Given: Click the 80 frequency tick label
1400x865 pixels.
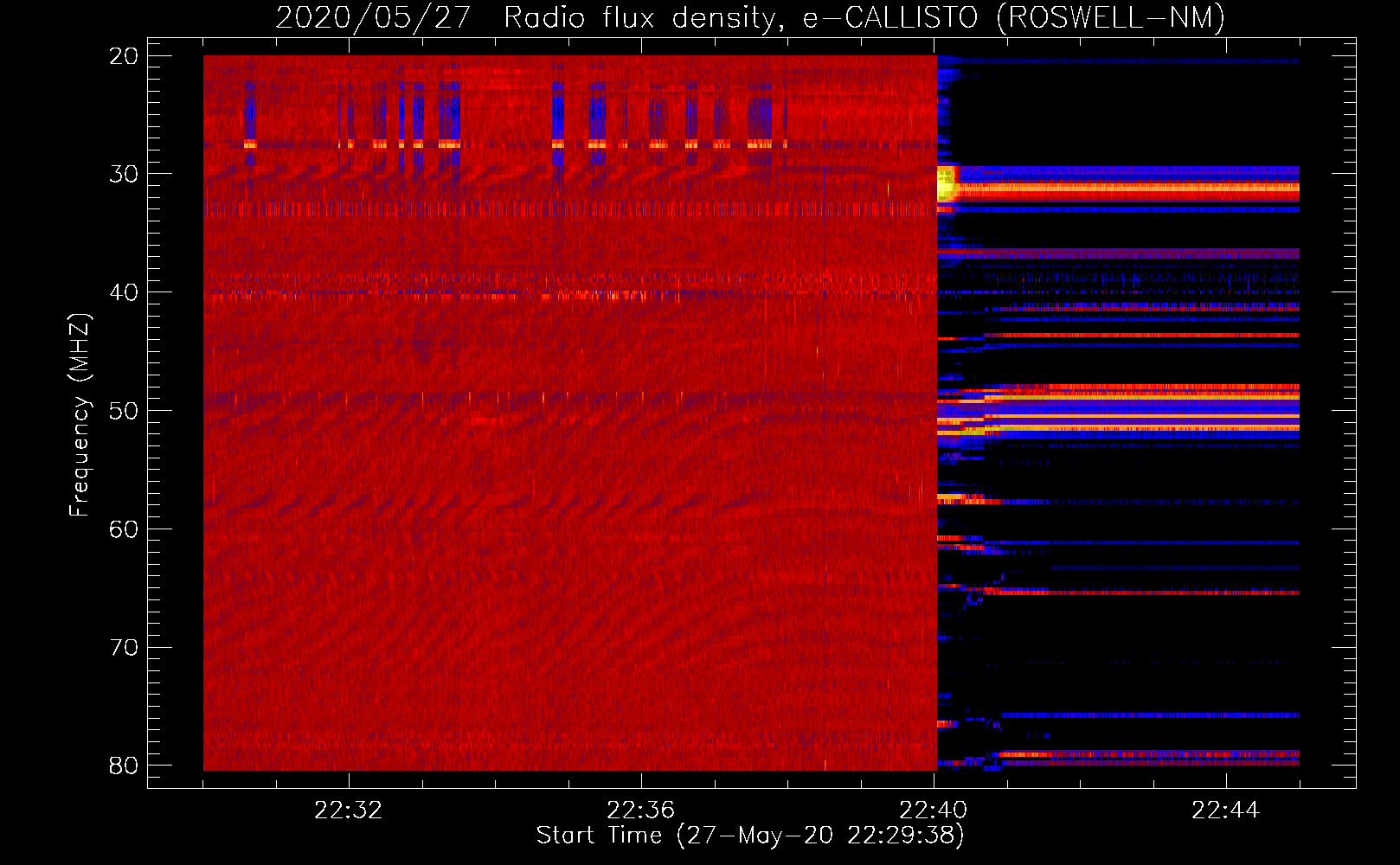Looking at the screenshot, I should [x=124, y=766].
